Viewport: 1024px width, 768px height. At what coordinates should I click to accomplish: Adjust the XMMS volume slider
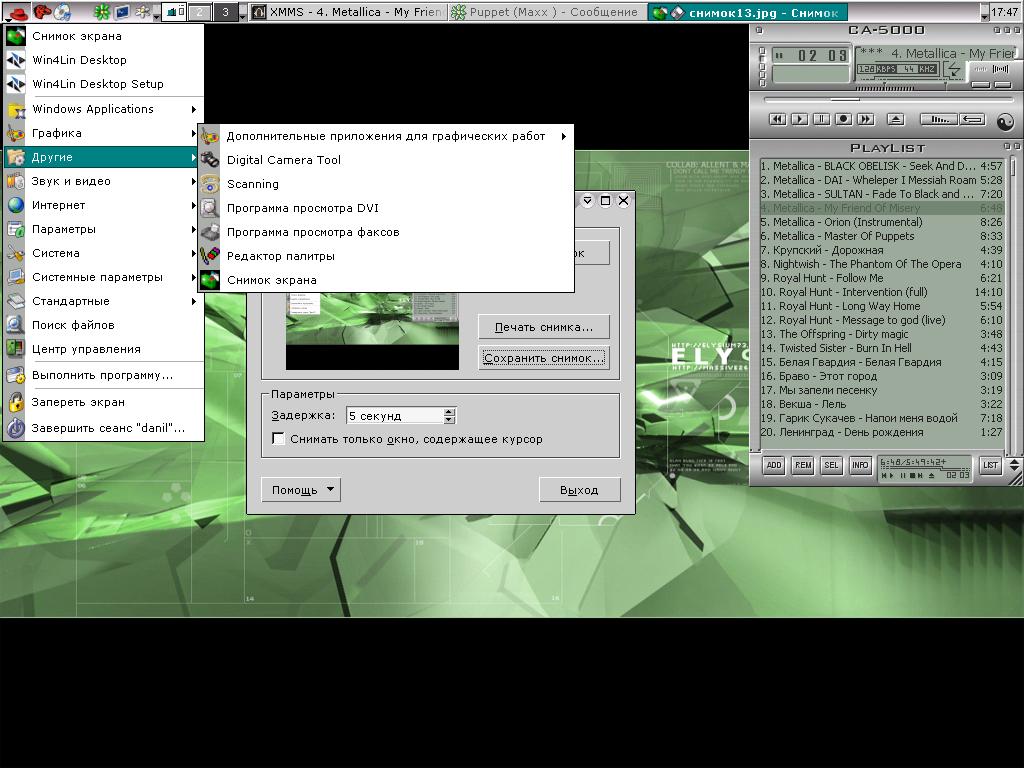pyautogui.click(x=885, y=87)
